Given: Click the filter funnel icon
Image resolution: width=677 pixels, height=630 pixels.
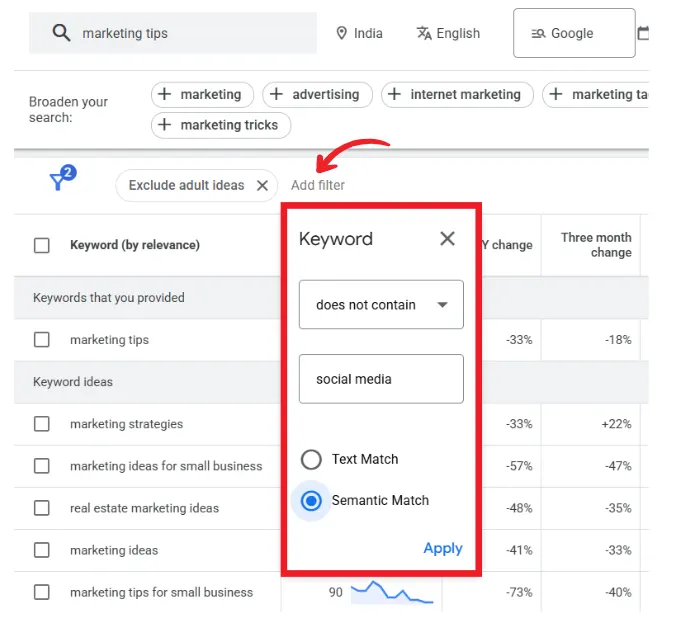Looking at the screenshot, I should 59,182.
